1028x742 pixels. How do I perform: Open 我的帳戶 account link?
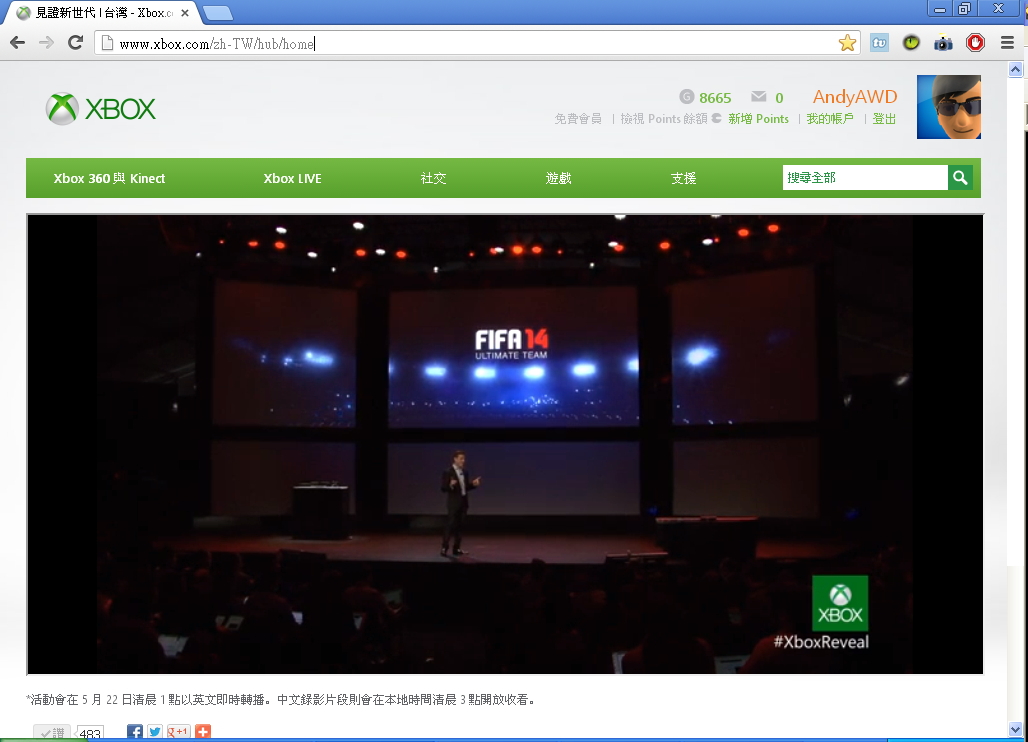830,119
